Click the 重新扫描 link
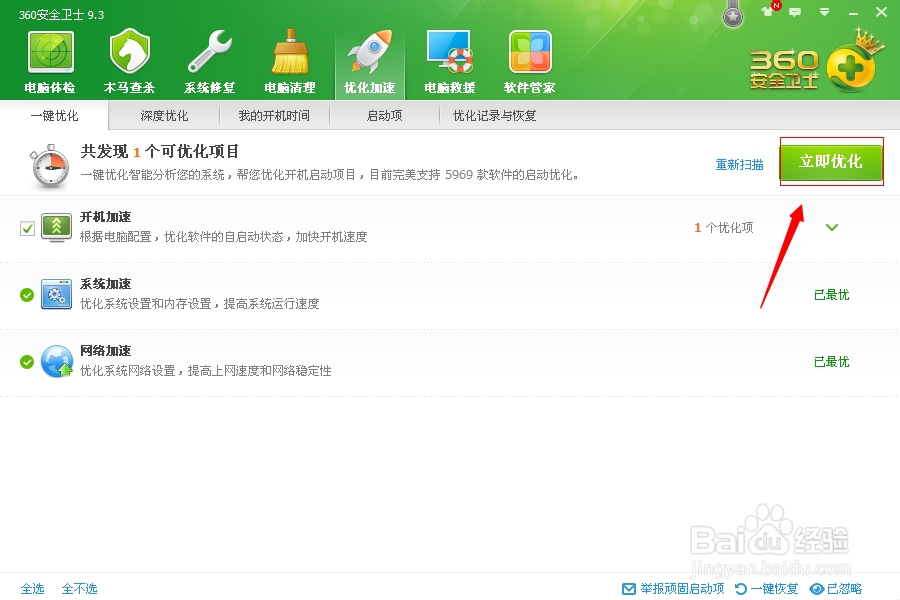Image resolution: width=900 pixels, height=600 pixels. point(739,164)
